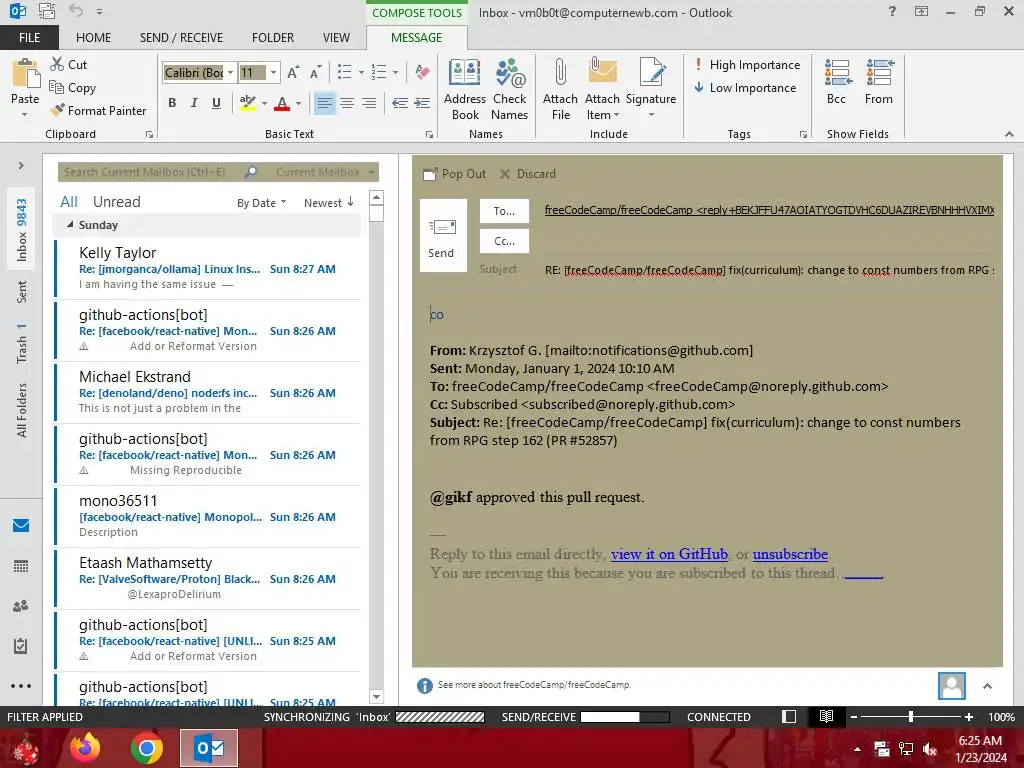Open the Tasks module icon
The image size is (1024, 768).
coord(21,646)
